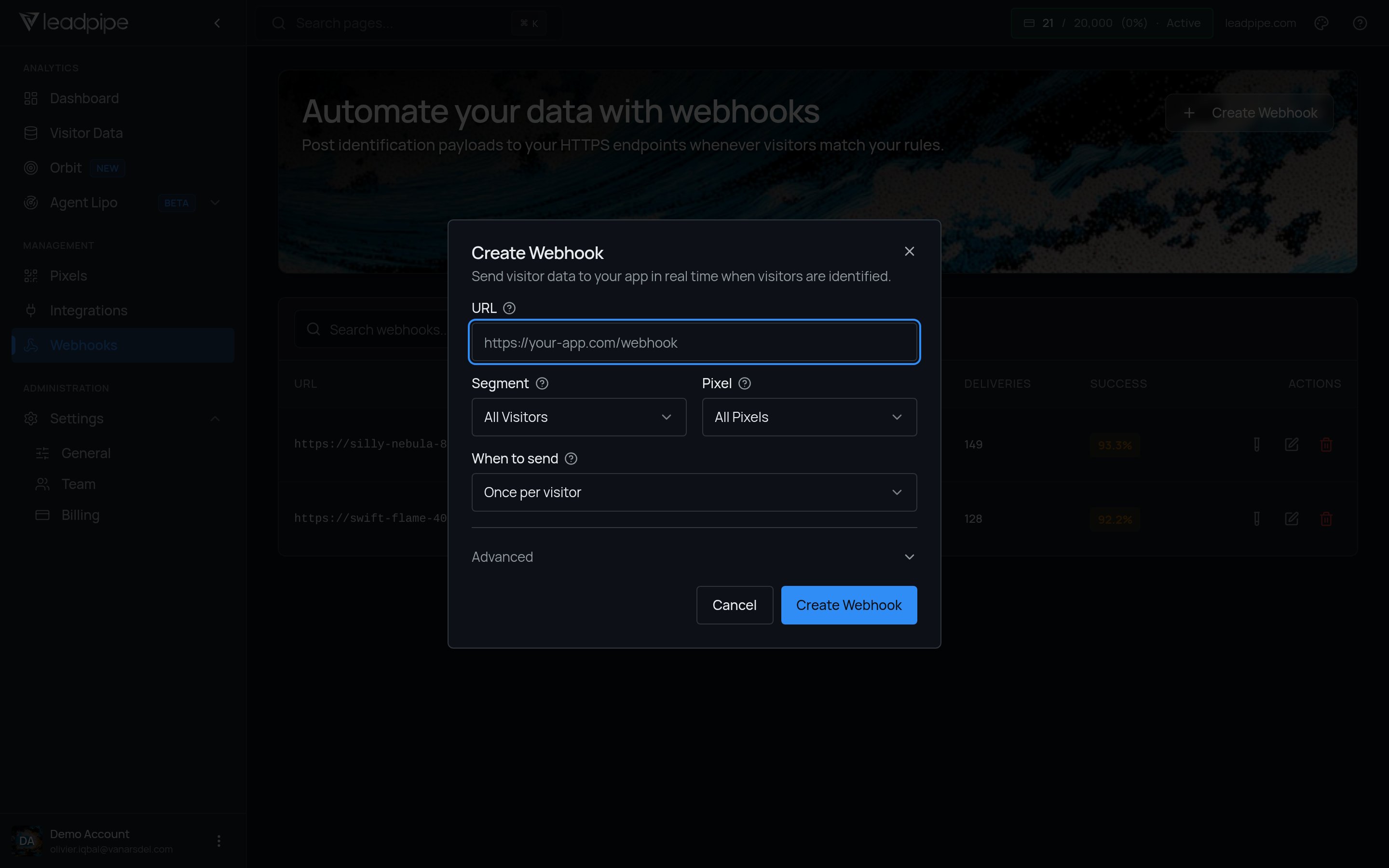Screen dimensions: 1389x868
Task: Close the Create Webhook dialog
Action: [x=909, y=251]
